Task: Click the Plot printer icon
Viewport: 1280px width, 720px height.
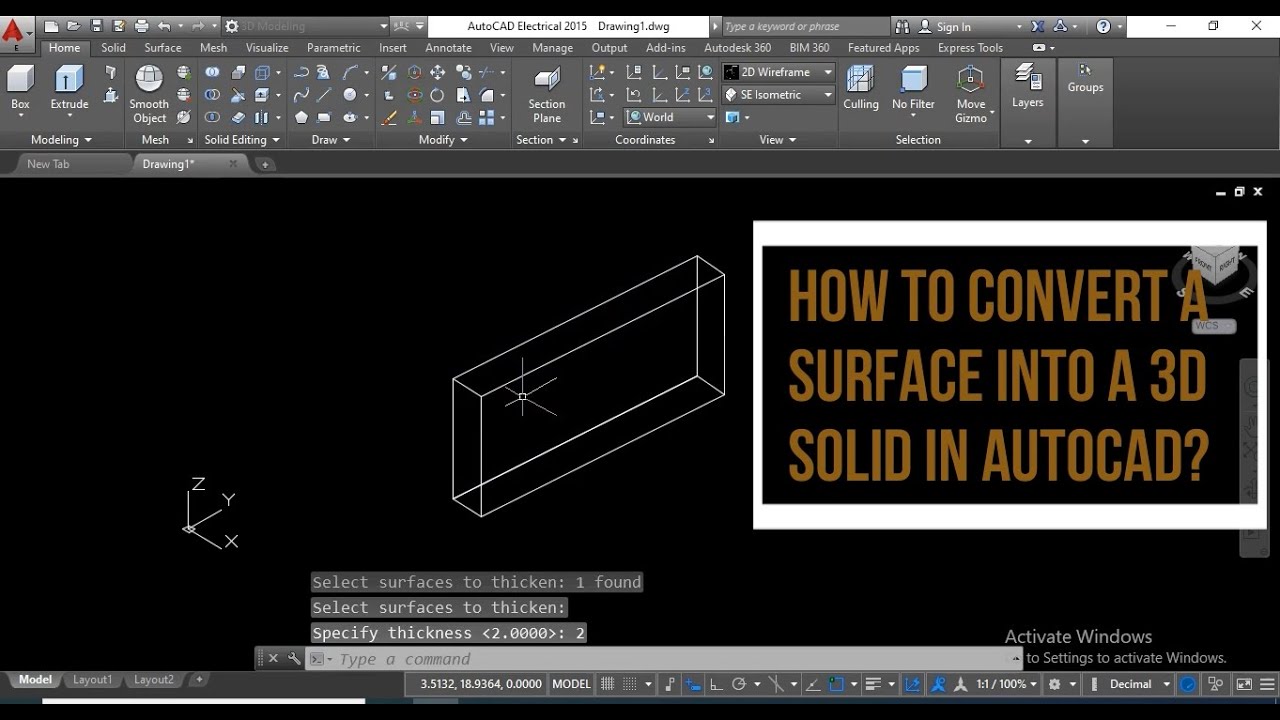Action: (x=141, y=26)
